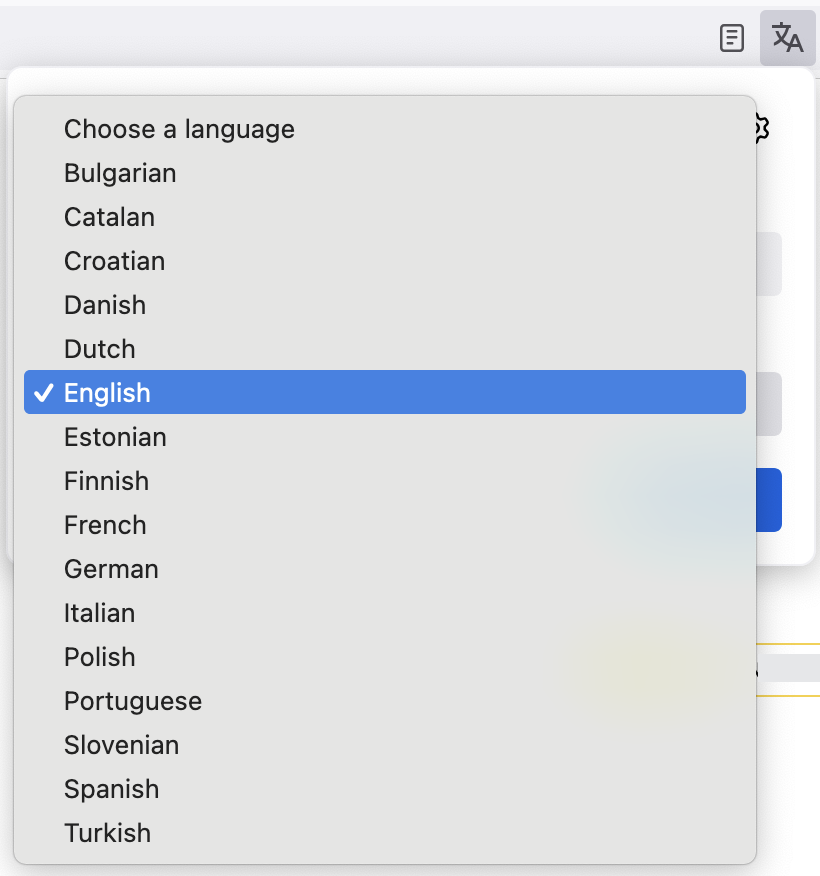Pick Croatian from the list

(114, 260)
